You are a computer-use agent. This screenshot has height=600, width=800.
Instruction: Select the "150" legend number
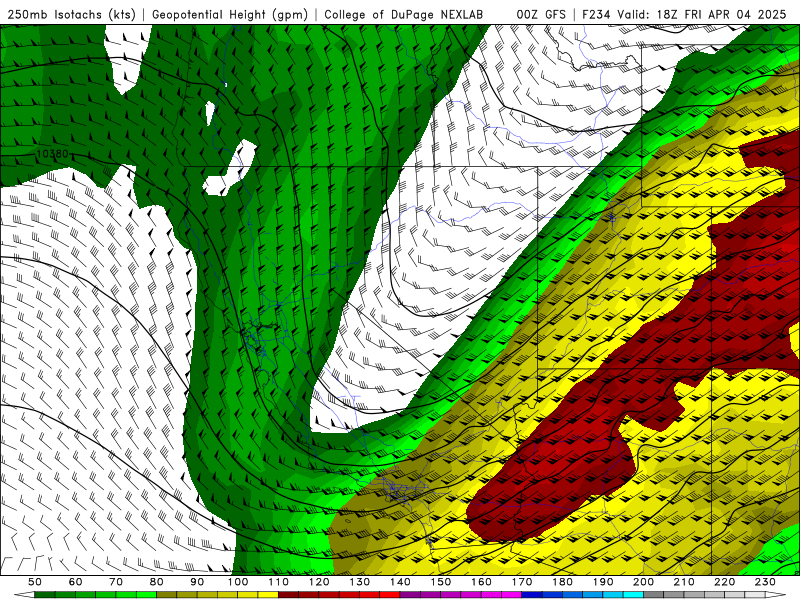(x=441, y=582)
